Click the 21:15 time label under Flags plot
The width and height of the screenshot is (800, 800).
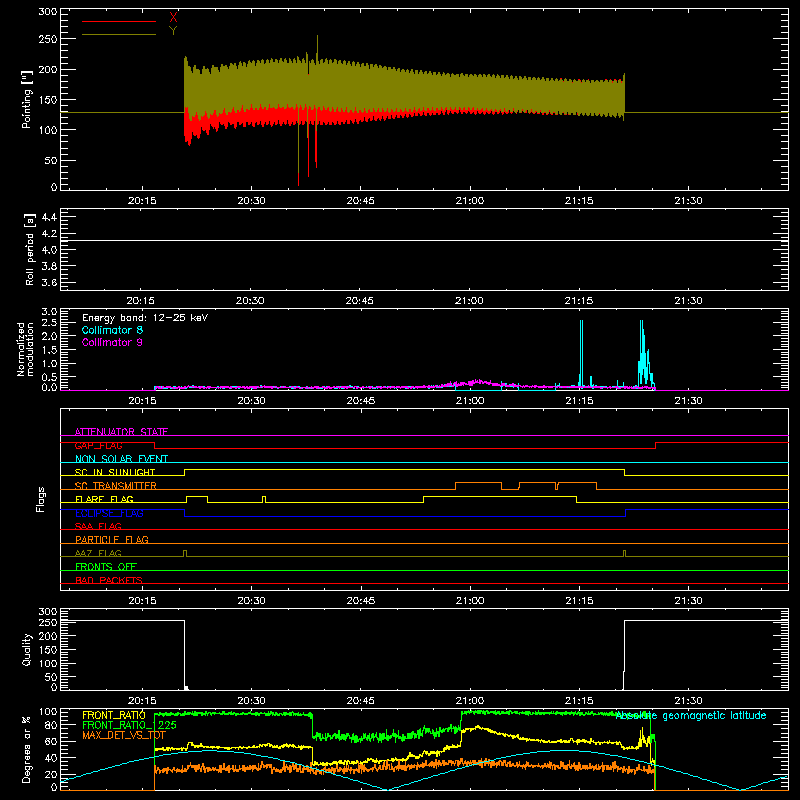(579, 601)
